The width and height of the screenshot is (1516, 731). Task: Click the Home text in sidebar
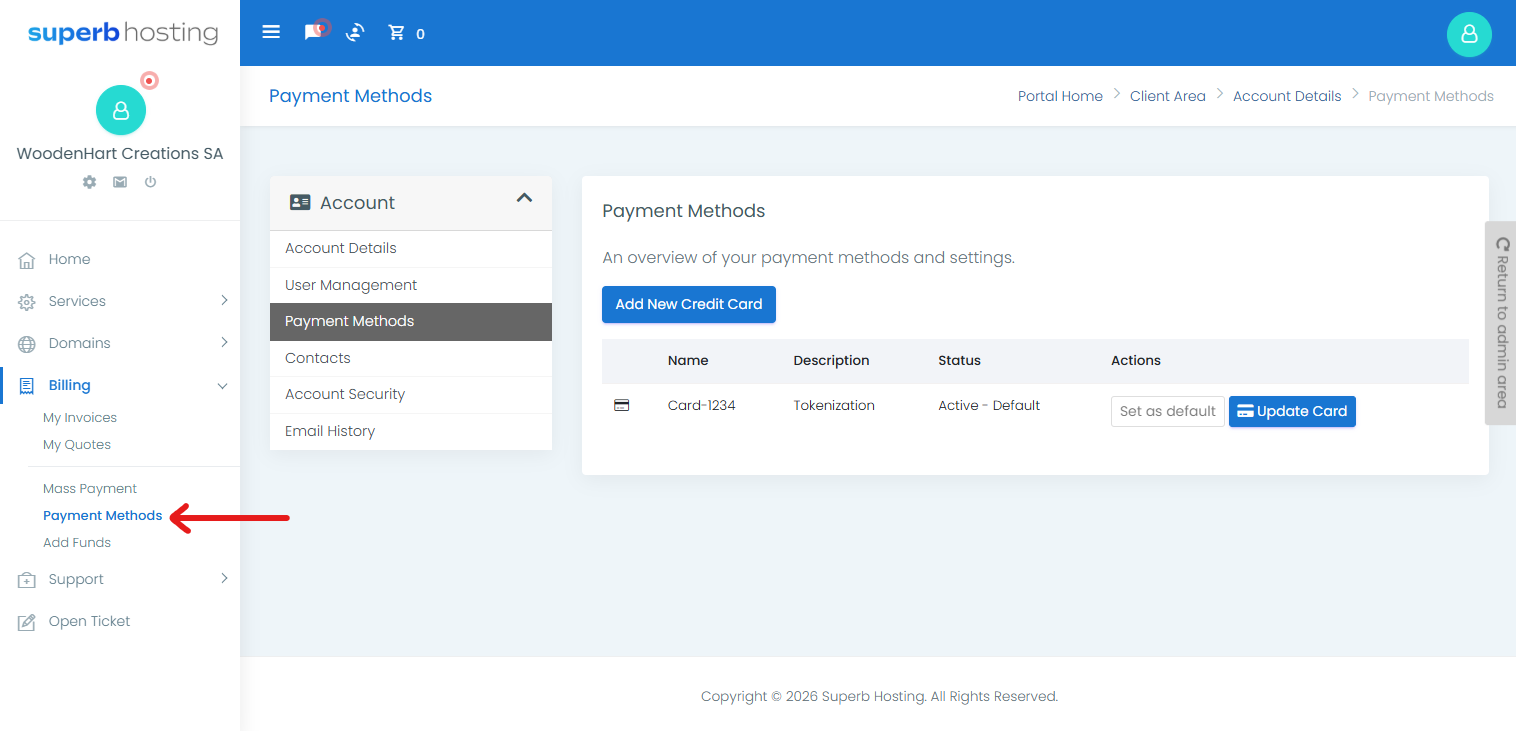[x=70, y=259]
